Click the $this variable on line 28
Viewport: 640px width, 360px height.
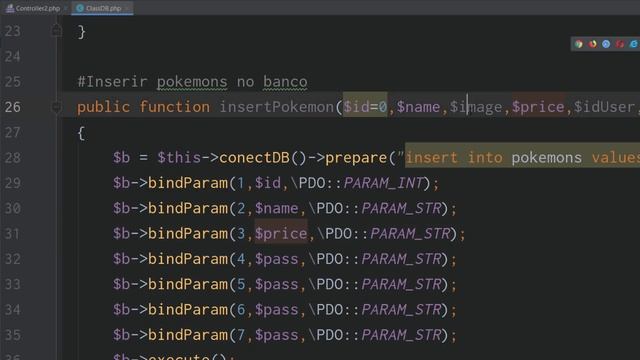pos(179,158)
